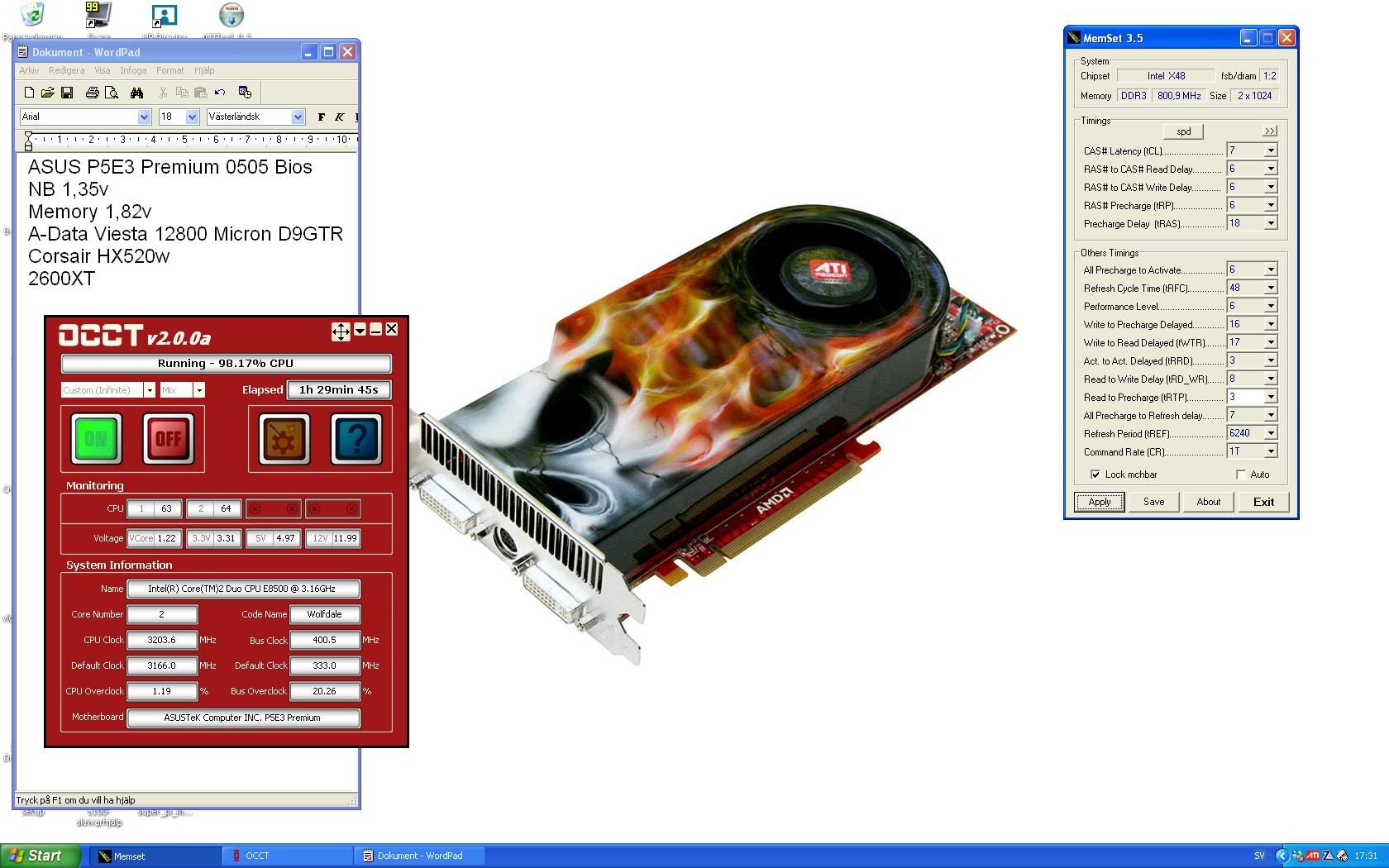Click OCCT blue help question mark
The height and width of the screenshot is (868, 1389).
click(x=356, y=439)
